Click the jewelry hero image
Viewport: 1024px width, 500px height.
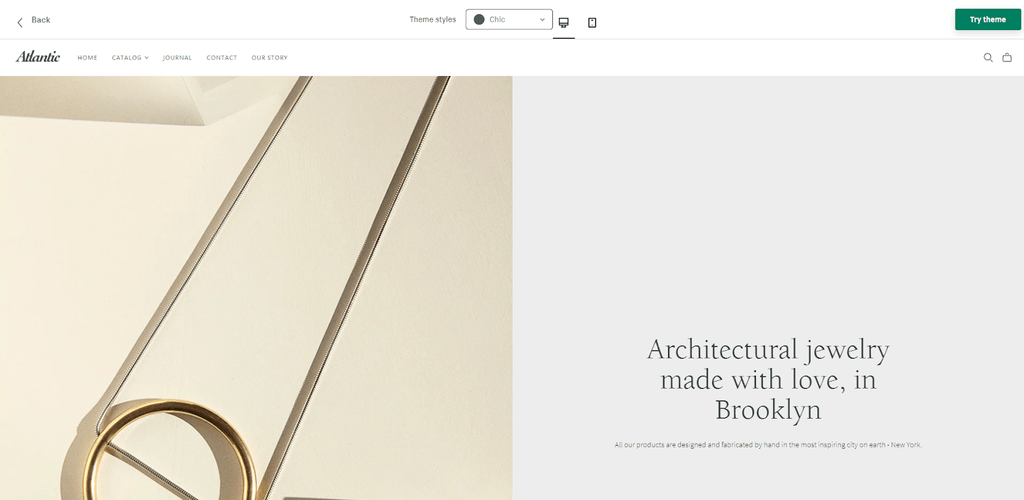click(x=256, y=288)
